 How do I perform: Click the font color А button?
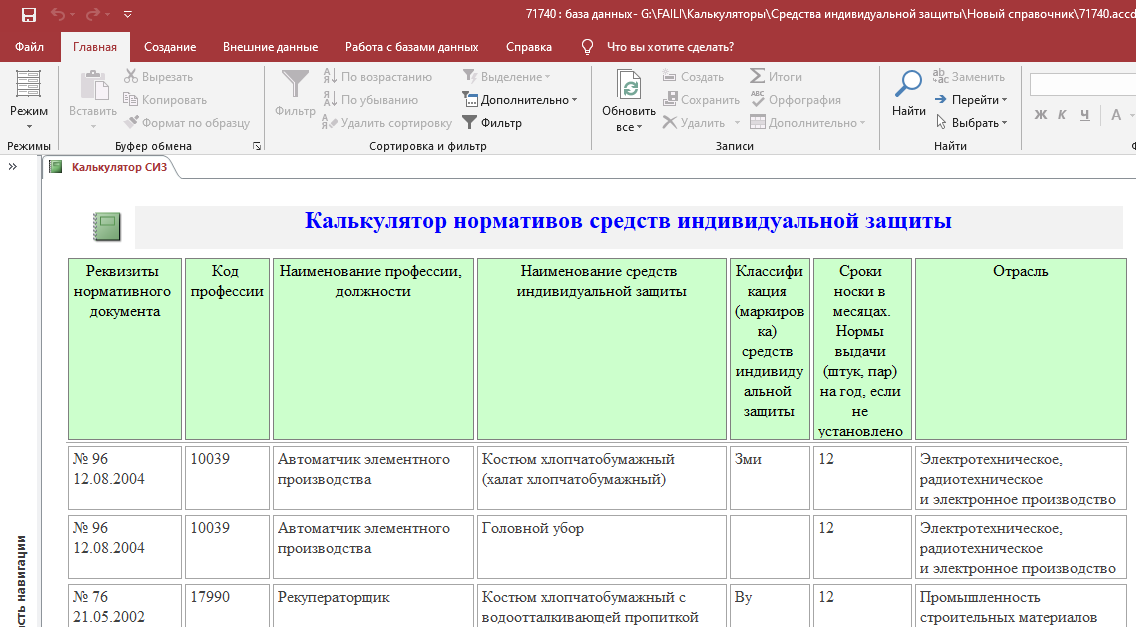tap(1116, 115)
